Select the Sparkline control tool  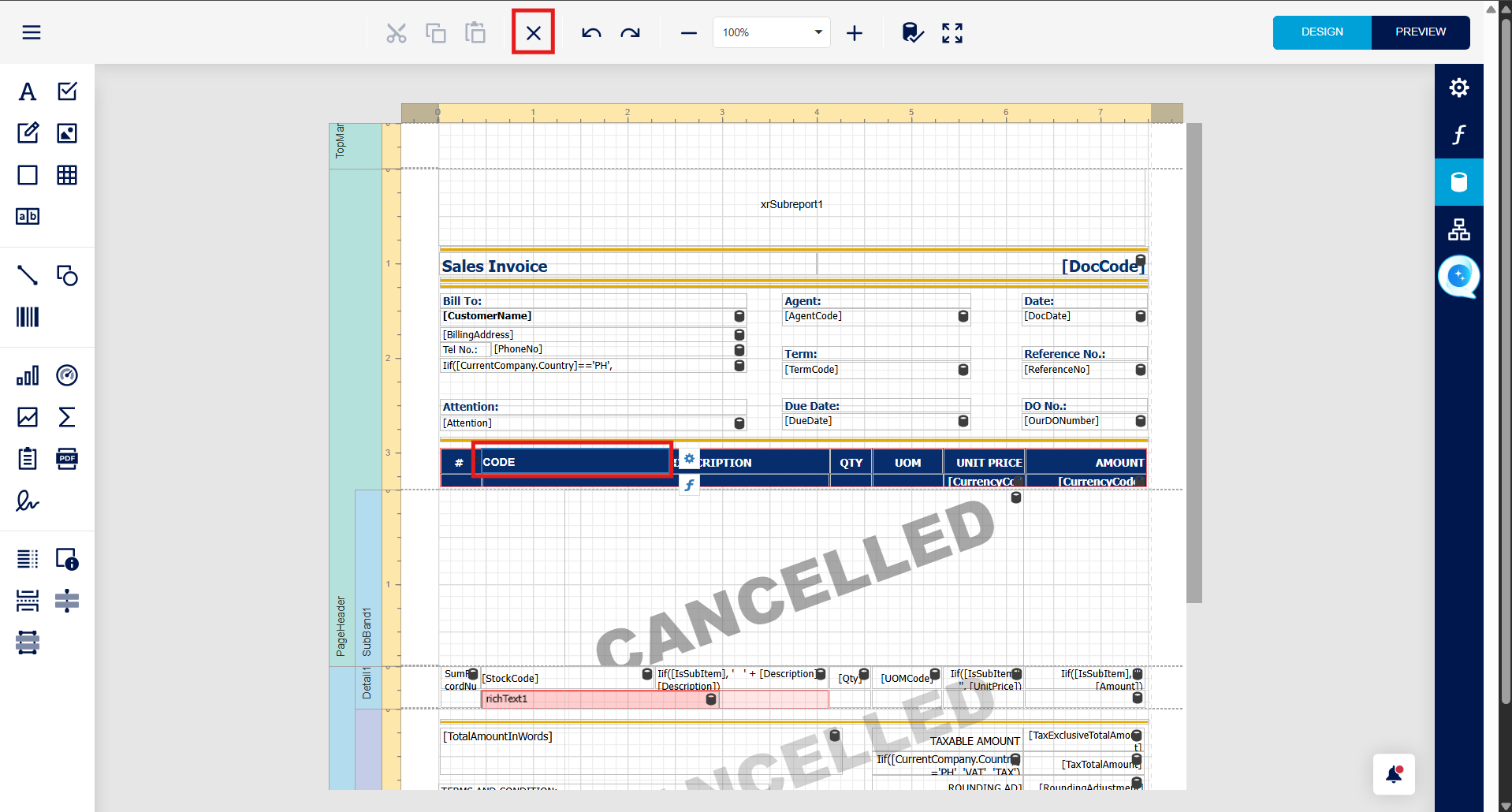click(x=28, y=417)
